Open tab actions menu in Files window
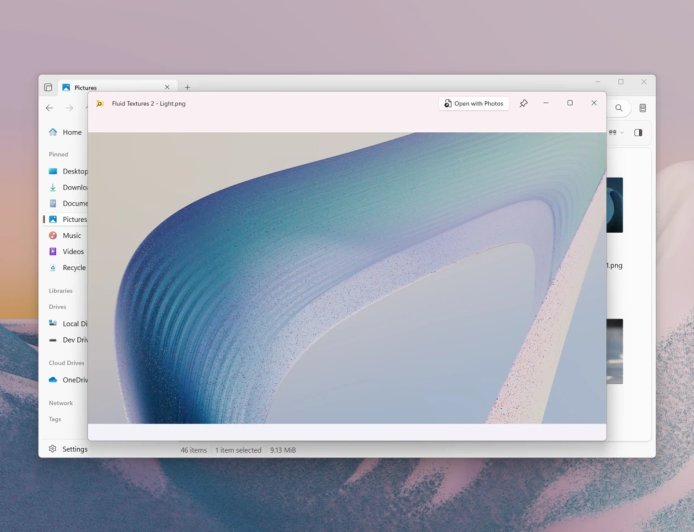The image size is (694, 532). click(x=48, y=87)
